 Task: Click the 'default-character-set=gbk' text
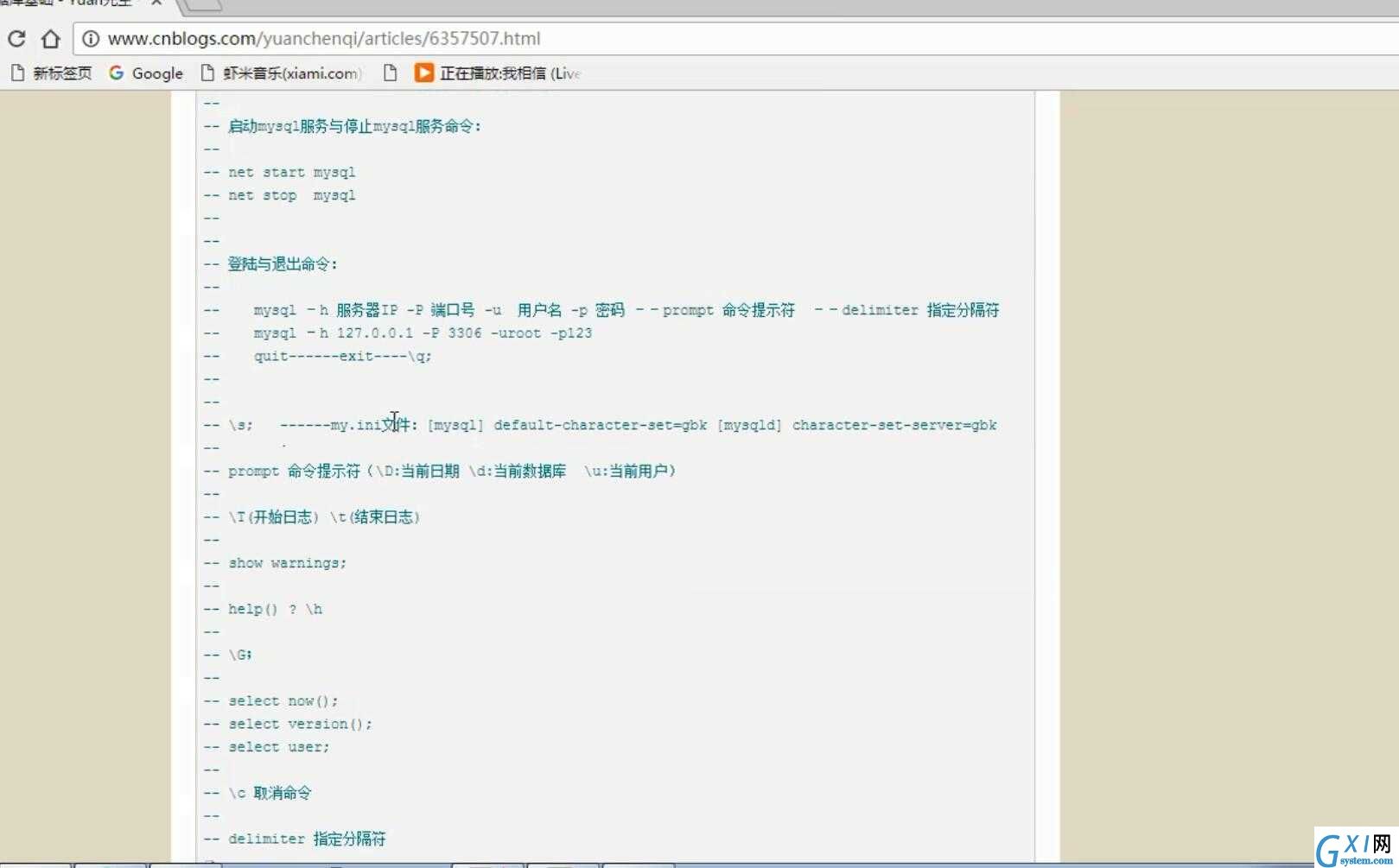click(x=601, y=425)
